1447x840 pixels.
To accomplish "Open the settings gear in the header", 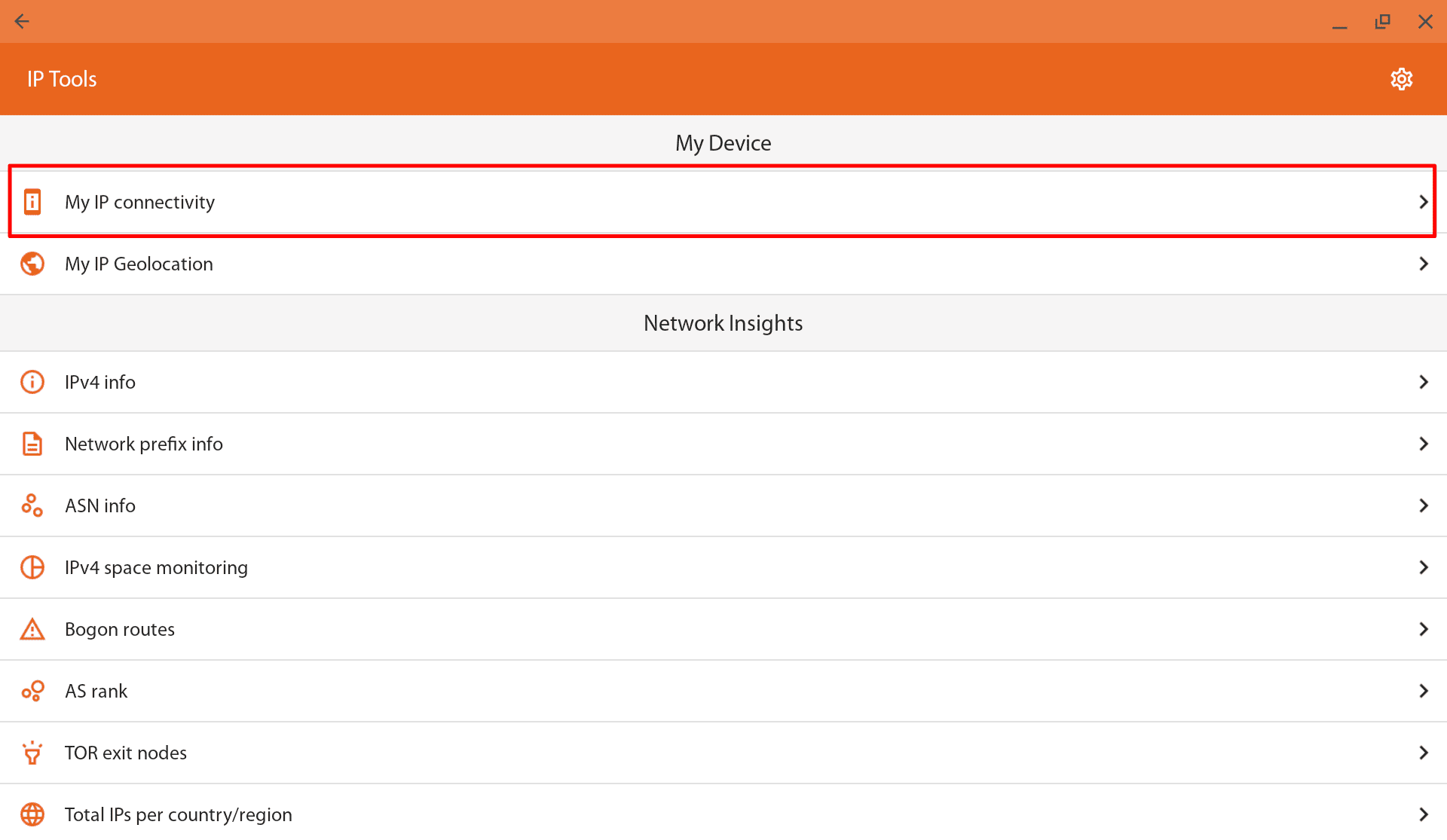I will tap(1401, 78).
